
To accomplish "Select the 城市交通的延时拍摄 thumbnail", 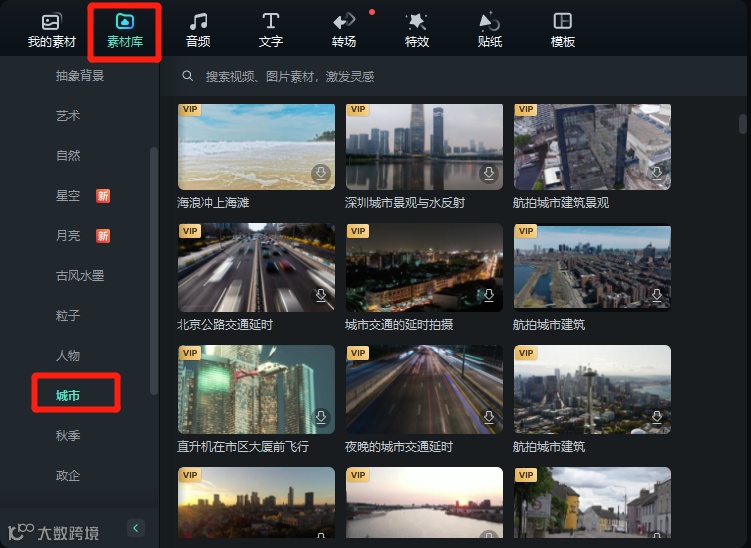I will pyautogui.click(x=424, y=267).
